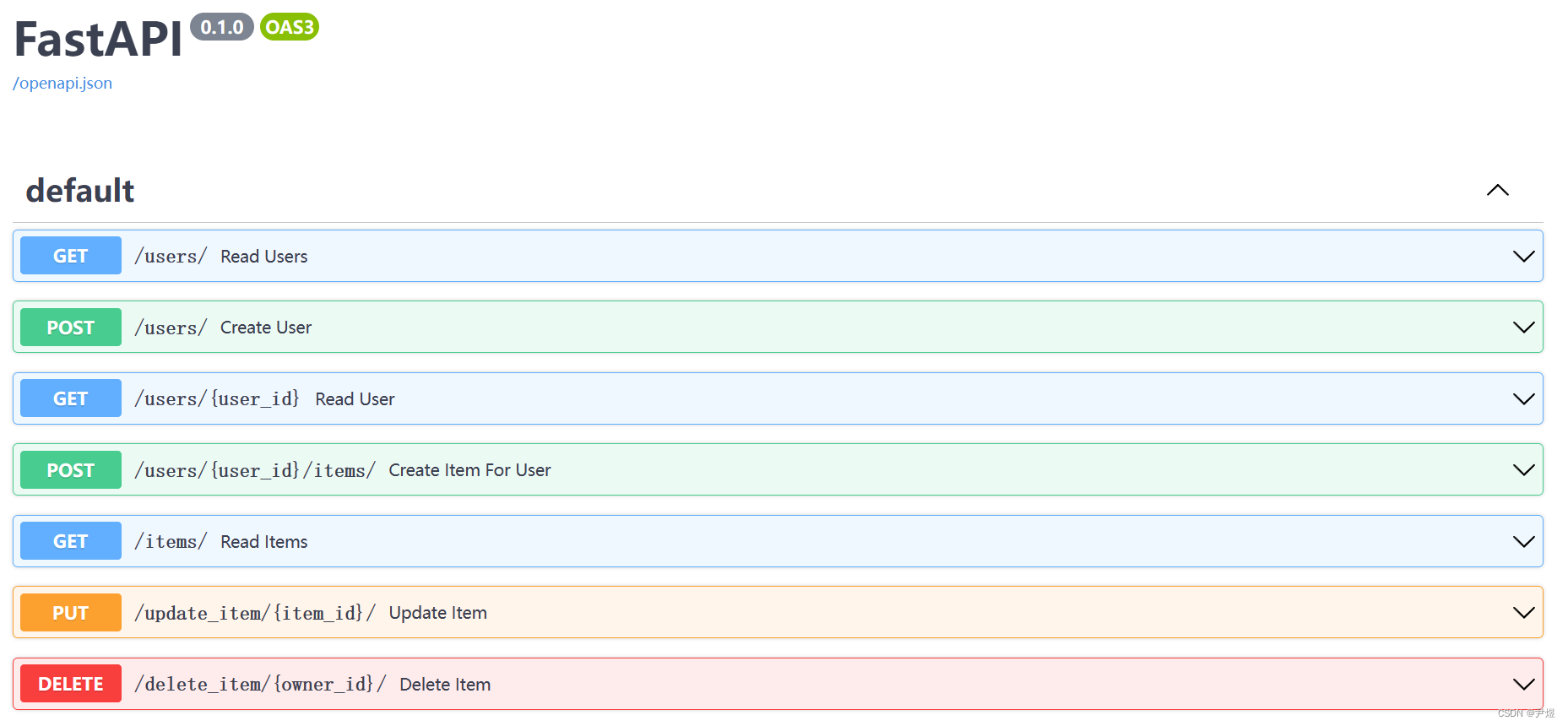Expand the PUT Update Item chevron

point(1523,612)
